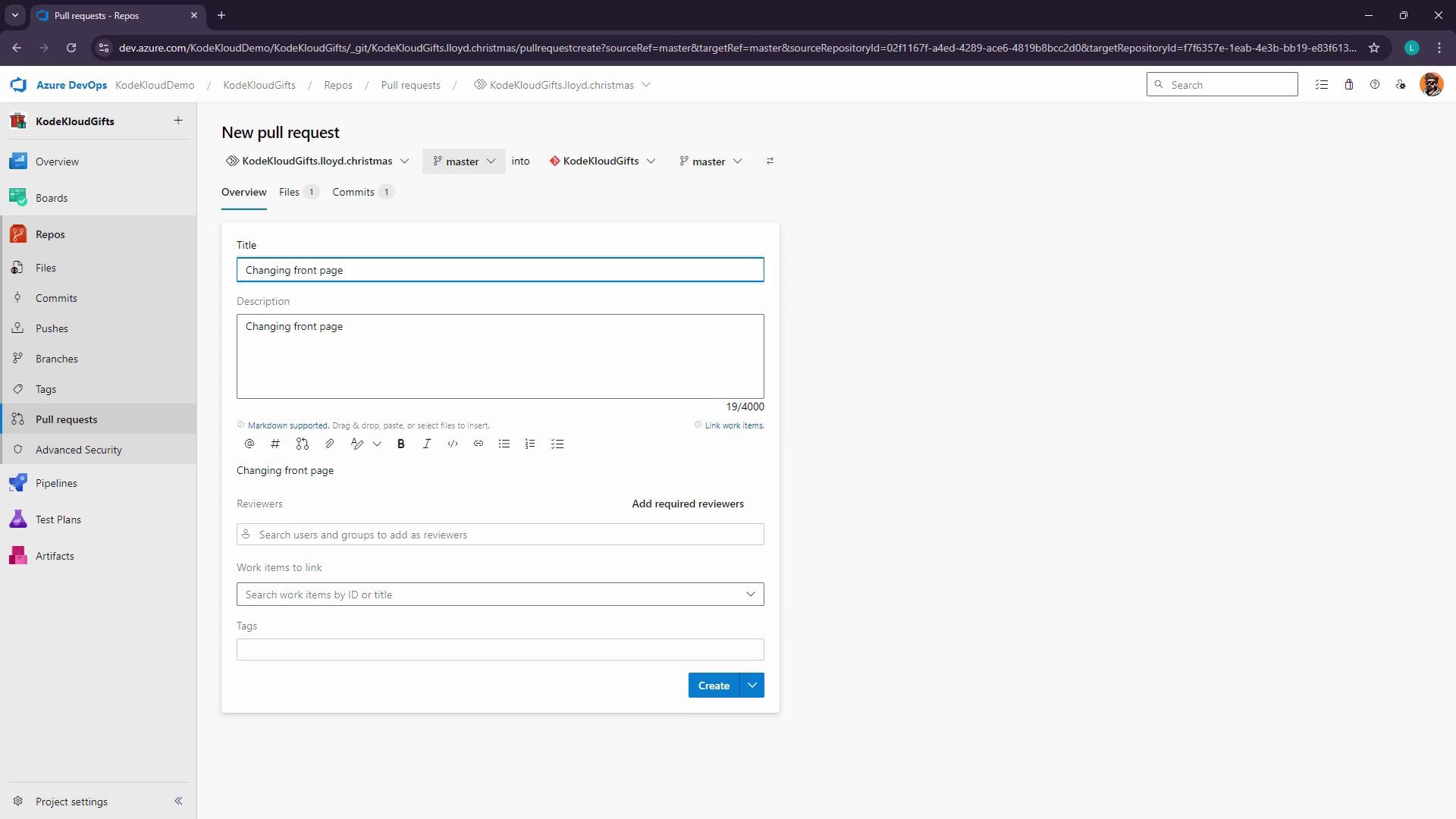
Task: Insert code using code icon
Action: (x=453, y=444)
